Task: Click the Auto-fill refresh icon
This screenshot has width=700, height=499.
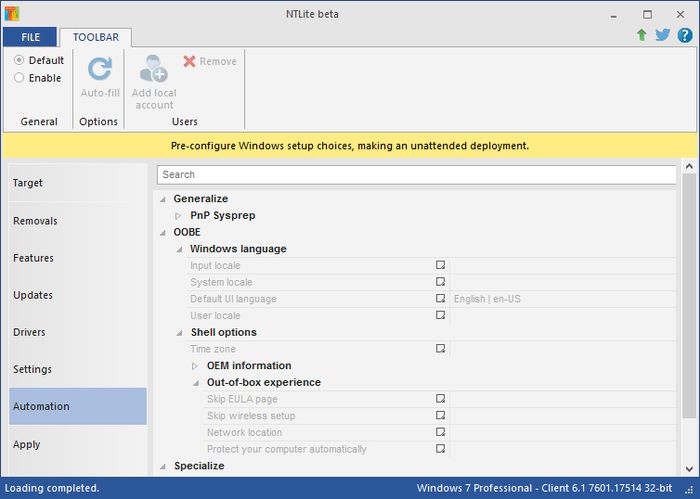Action: [x=100, y=69]
